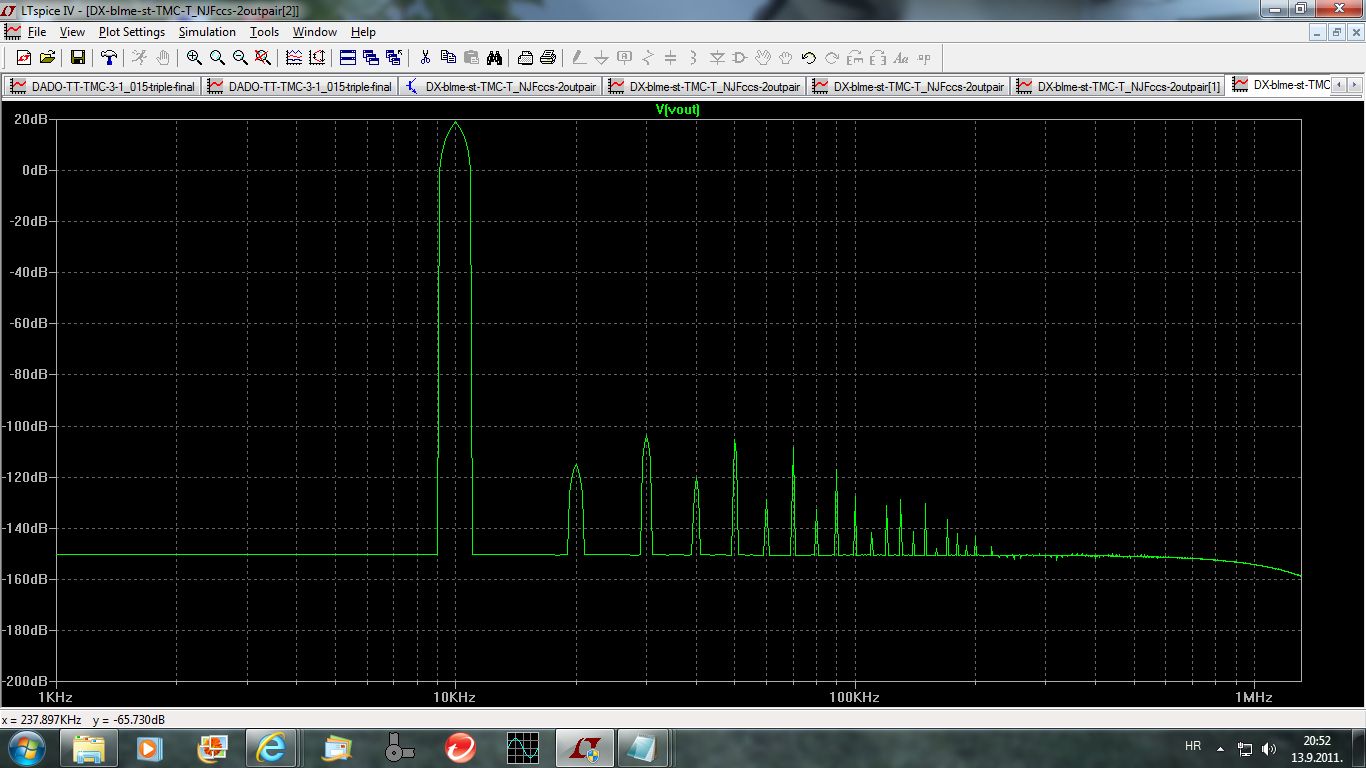Open the Window menu
This screenshot has height=768, width=1366.
314,32
